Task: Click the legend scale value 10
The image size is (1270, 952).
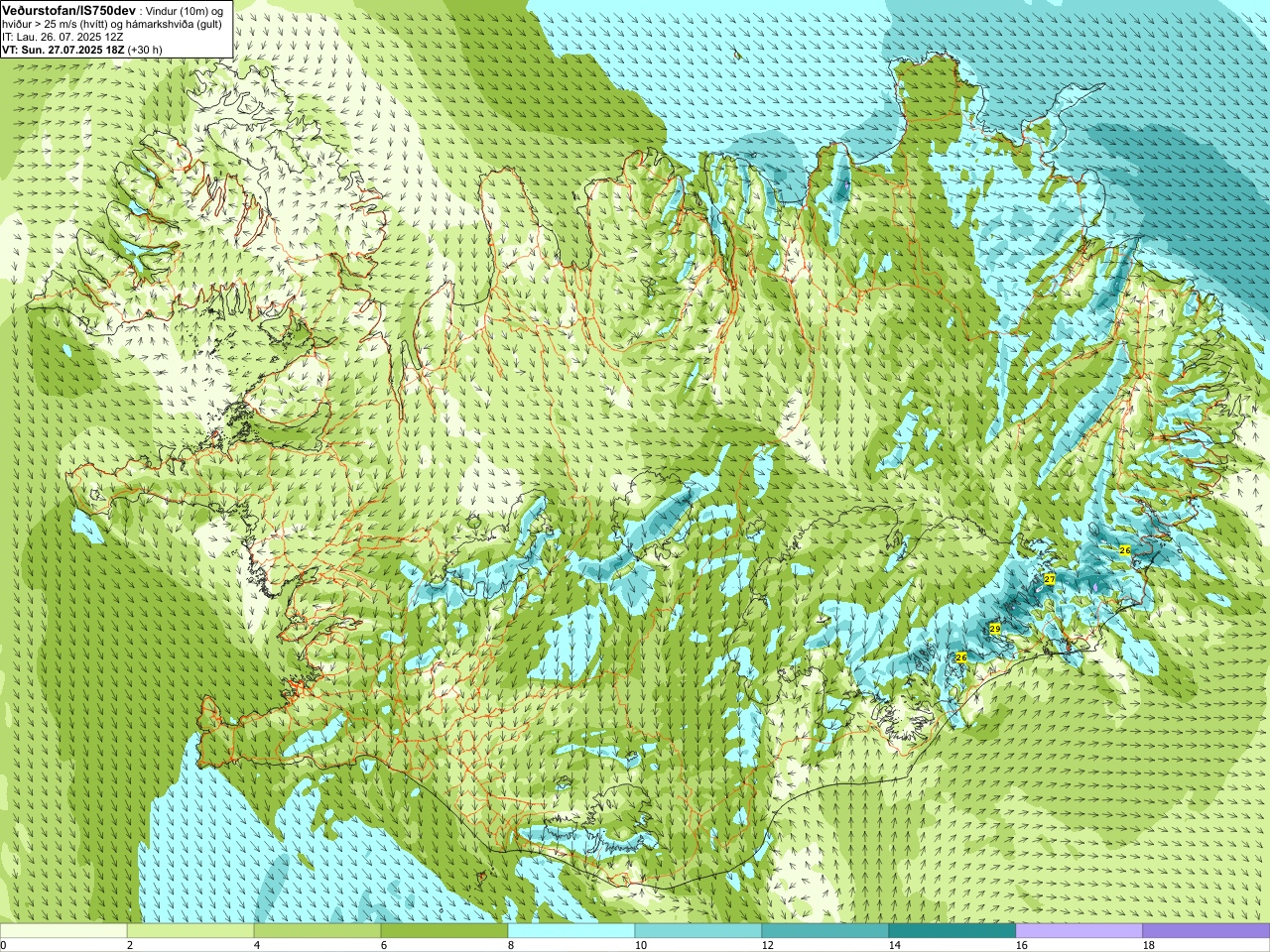Action: (x=641, y=945)
